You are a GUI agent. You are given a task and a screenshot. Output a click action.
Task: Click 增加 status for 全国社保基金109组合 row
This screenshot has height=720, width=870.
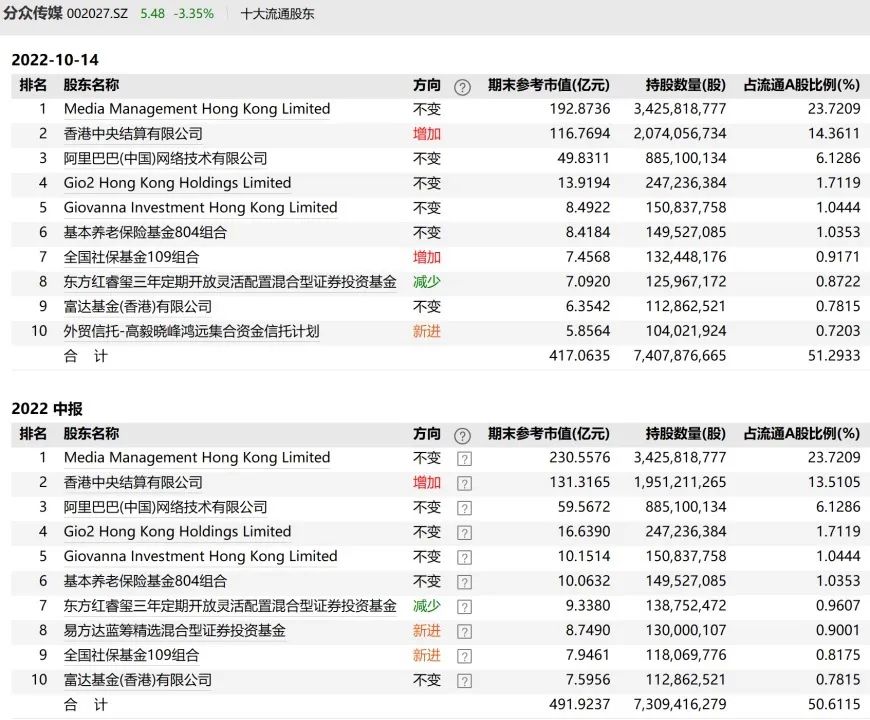(x=427, y=257)
